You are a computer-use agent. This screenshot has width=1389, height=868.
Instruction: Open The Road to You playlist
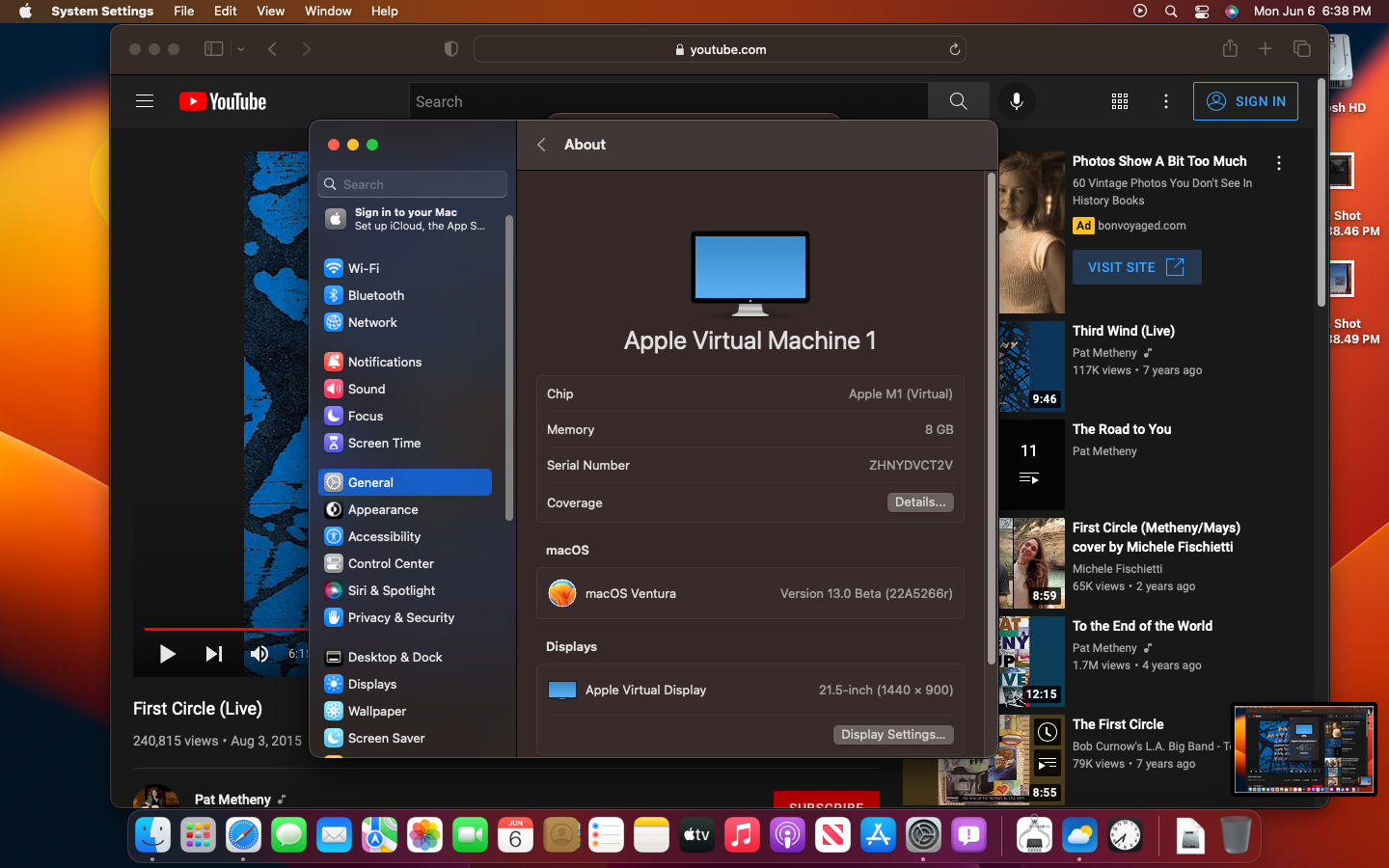(1122, 429)
